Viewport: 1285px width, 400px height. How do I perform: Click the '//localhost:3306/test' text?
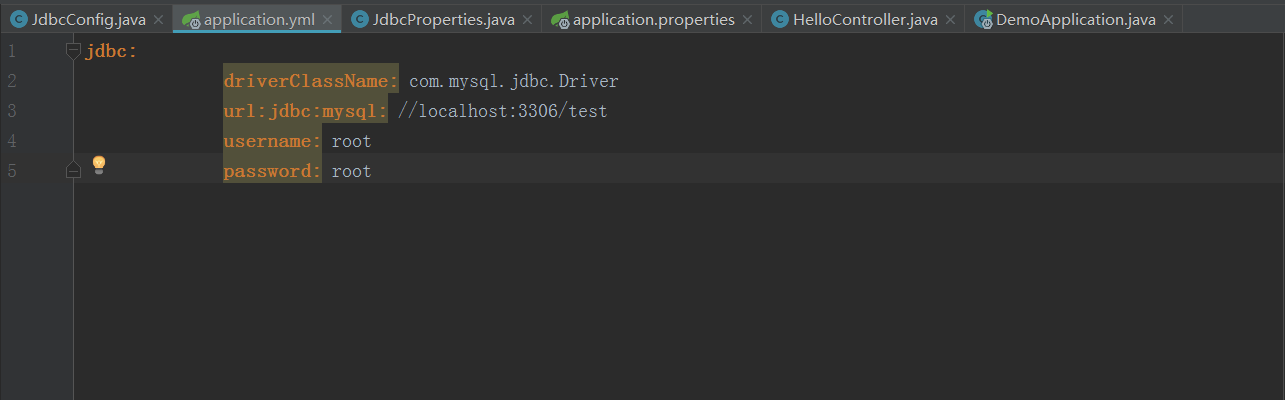pos(502,111)
